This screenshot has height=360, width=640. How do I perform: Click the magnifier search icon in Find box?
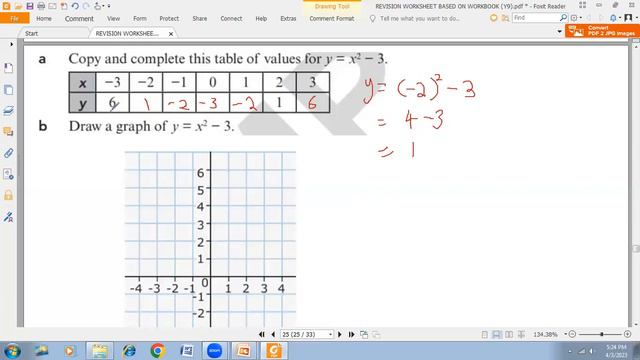click(x=563, y=18)
